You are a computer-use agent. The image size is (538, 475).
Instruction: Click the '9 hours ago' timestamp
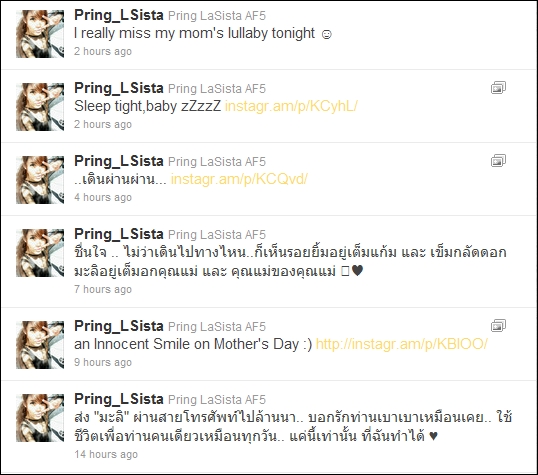(103, 362)
